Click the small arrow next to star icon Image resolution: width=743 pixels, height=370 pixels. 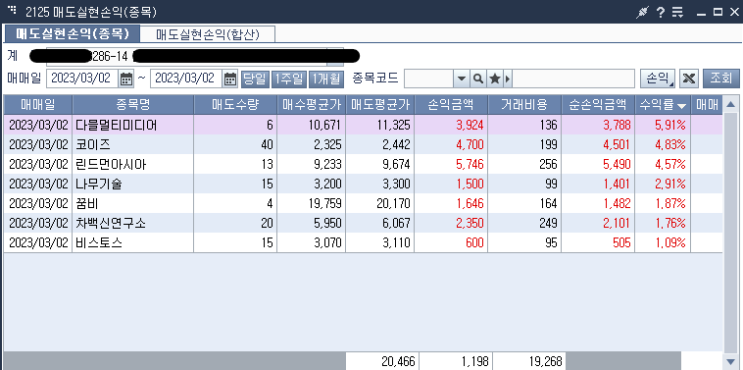507,79
